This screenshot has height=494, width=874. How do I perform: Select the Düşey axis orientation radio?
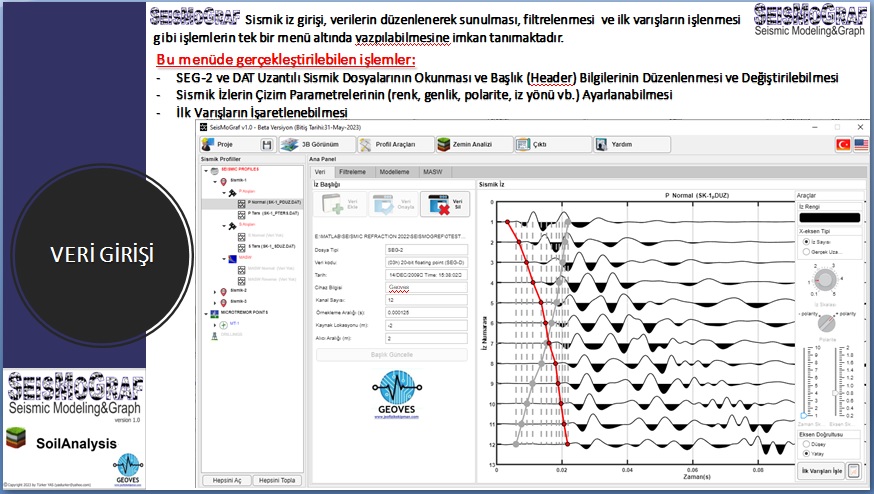coord(806,444)
